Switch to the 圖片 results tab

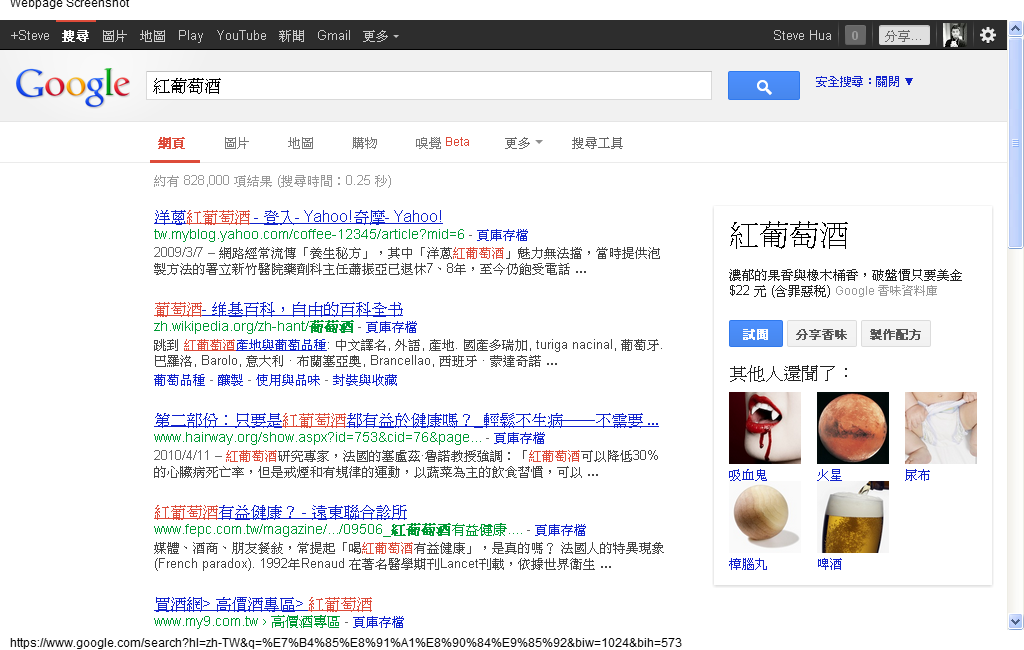[236, 143]
